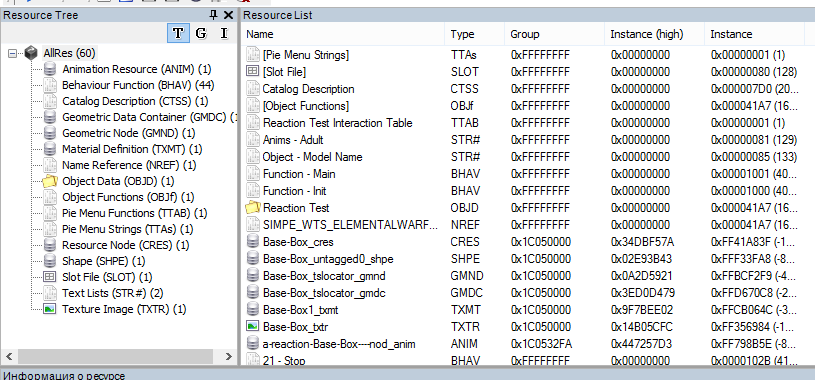This screenshot has height=380, width=815.
Task: Click the Slot File (SLOT) grid icon
Action: coord(50,277)
